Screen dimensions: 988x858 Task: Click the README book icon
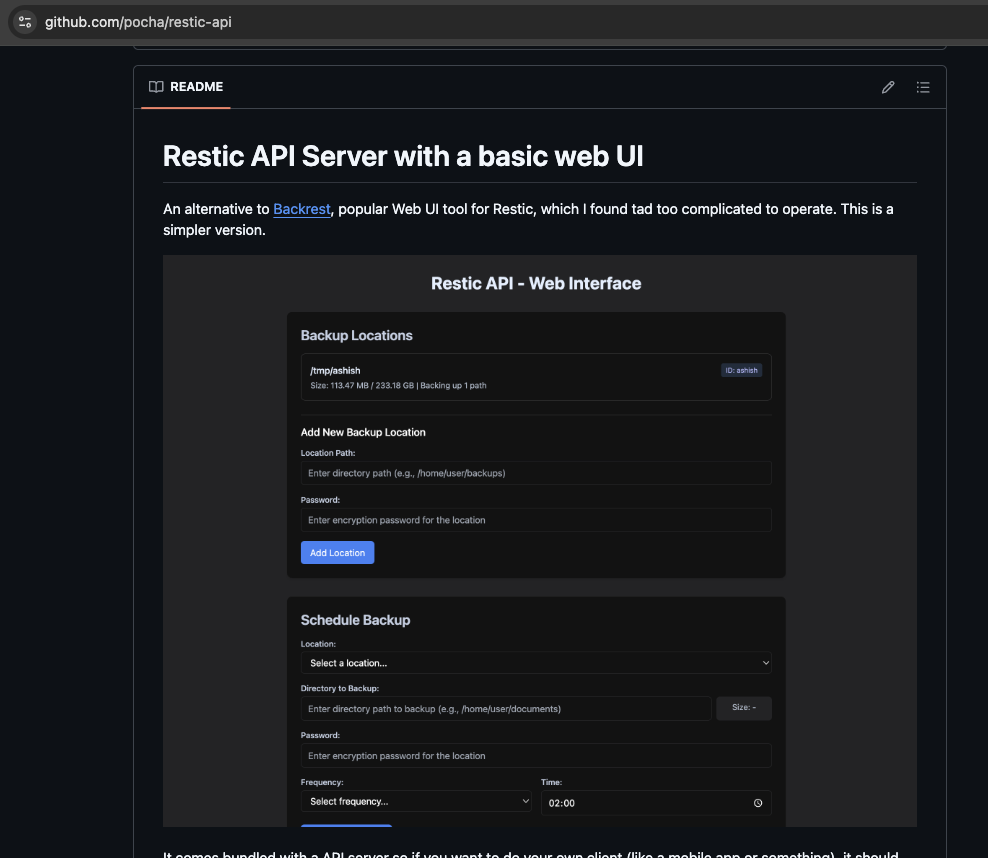(156, 87)
